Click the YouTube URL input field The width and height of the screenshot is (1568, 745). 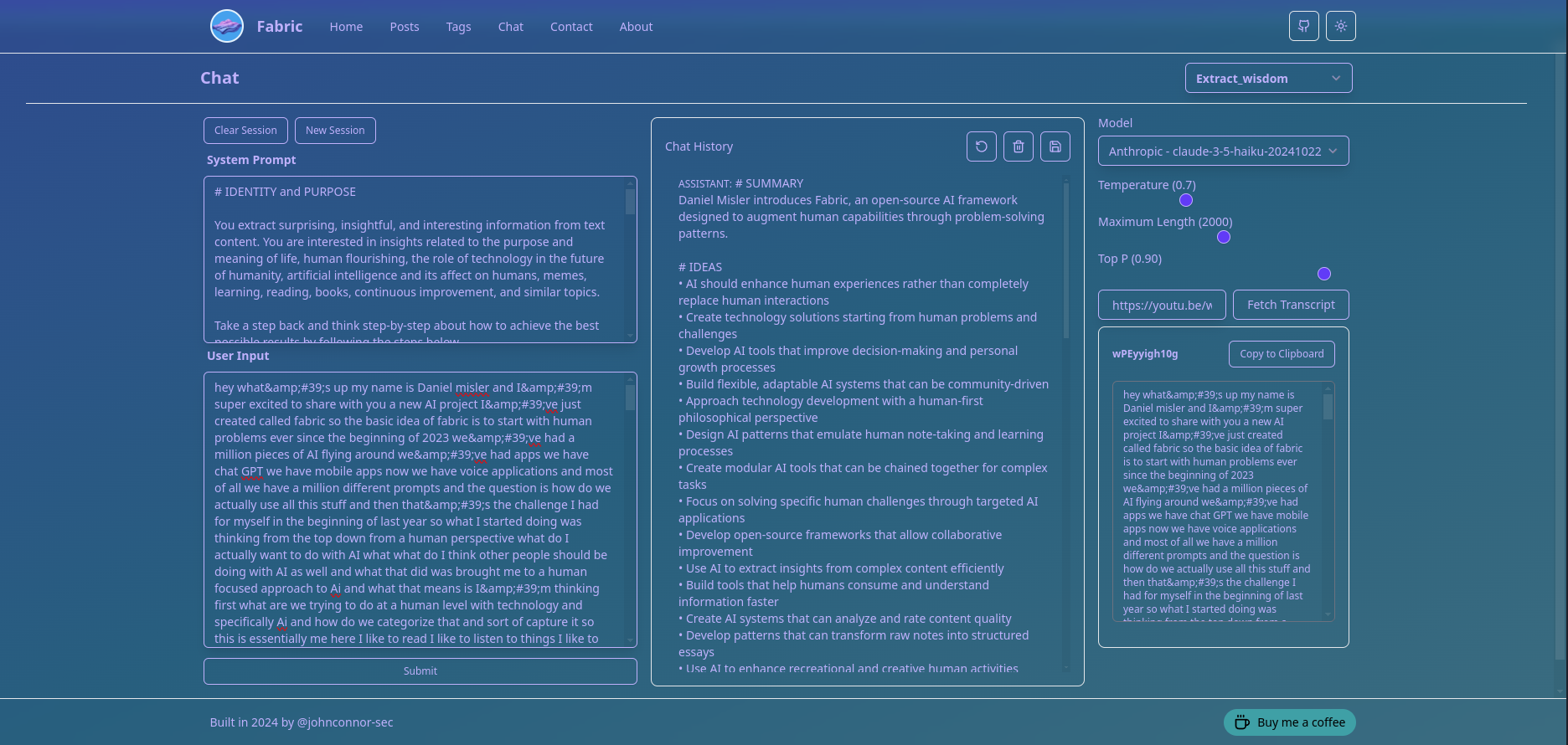pyautogui.click(x=1161, y=305)
